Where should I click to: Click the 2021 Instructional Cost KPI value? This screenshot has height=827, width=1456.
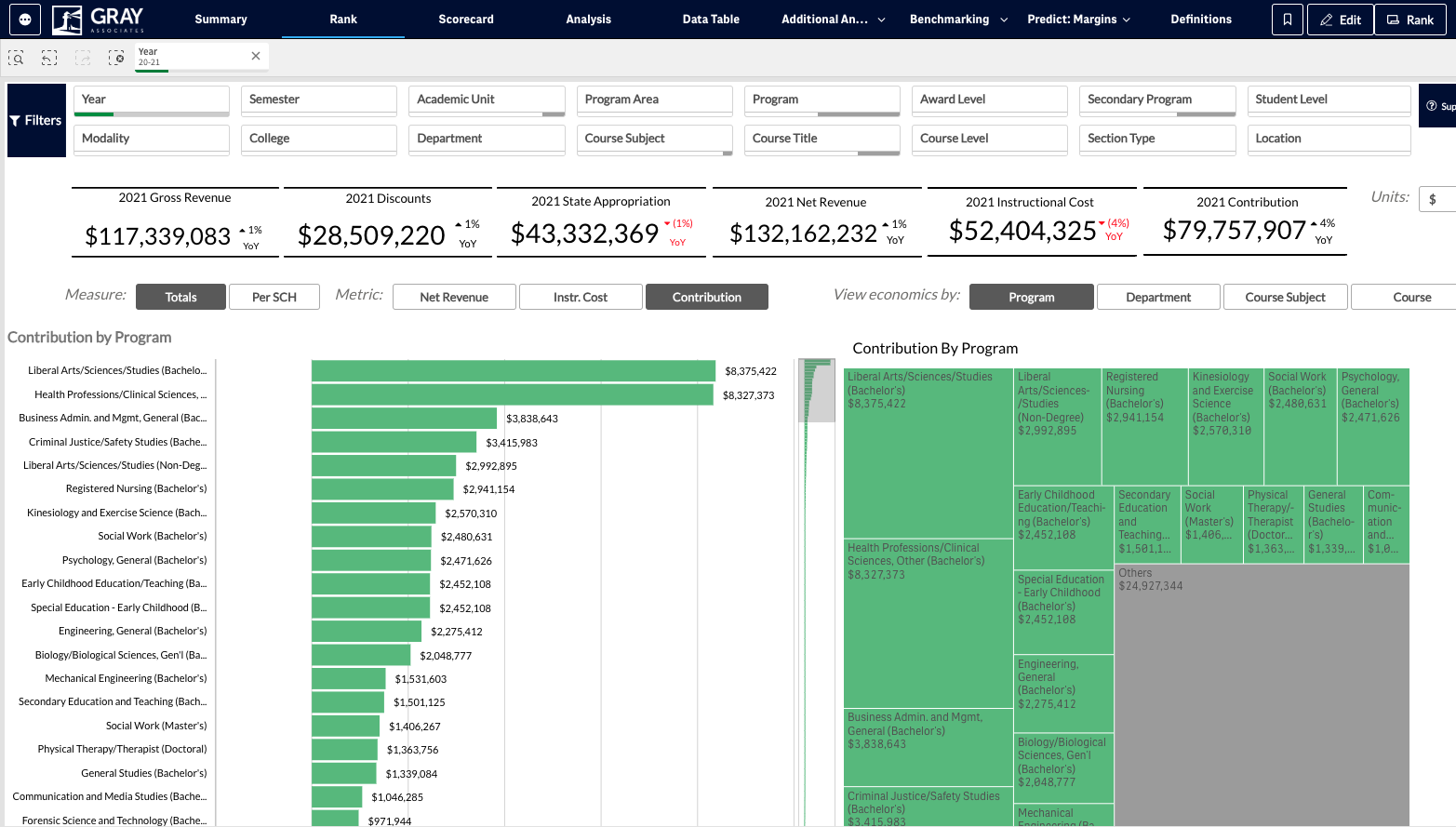pyautogui.click(x=1022, y=231)
